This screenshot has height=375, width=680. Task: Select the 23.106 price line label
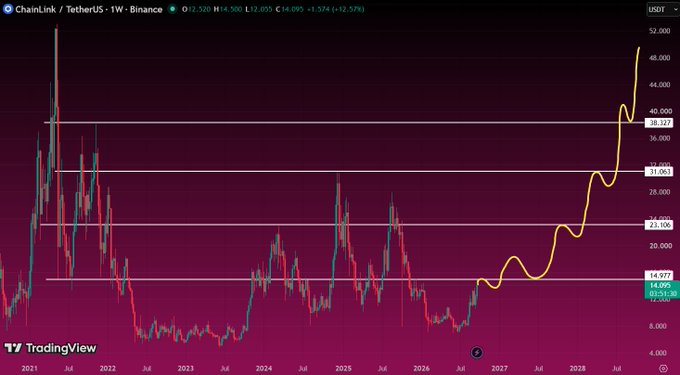(x=660, y=225)
